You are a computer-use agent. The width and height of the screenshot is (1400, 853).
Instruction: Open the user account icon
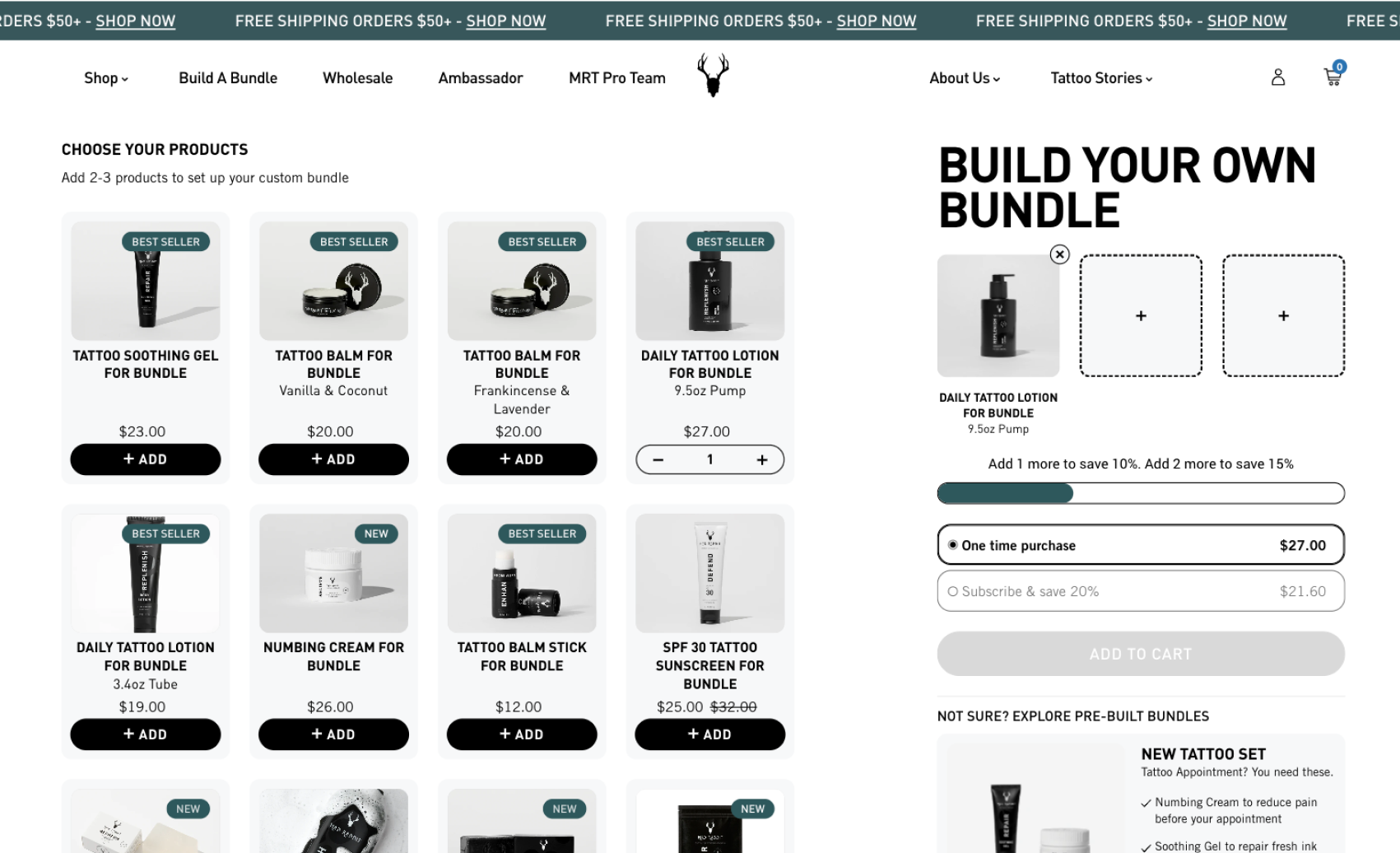[x=1277, y=77]
